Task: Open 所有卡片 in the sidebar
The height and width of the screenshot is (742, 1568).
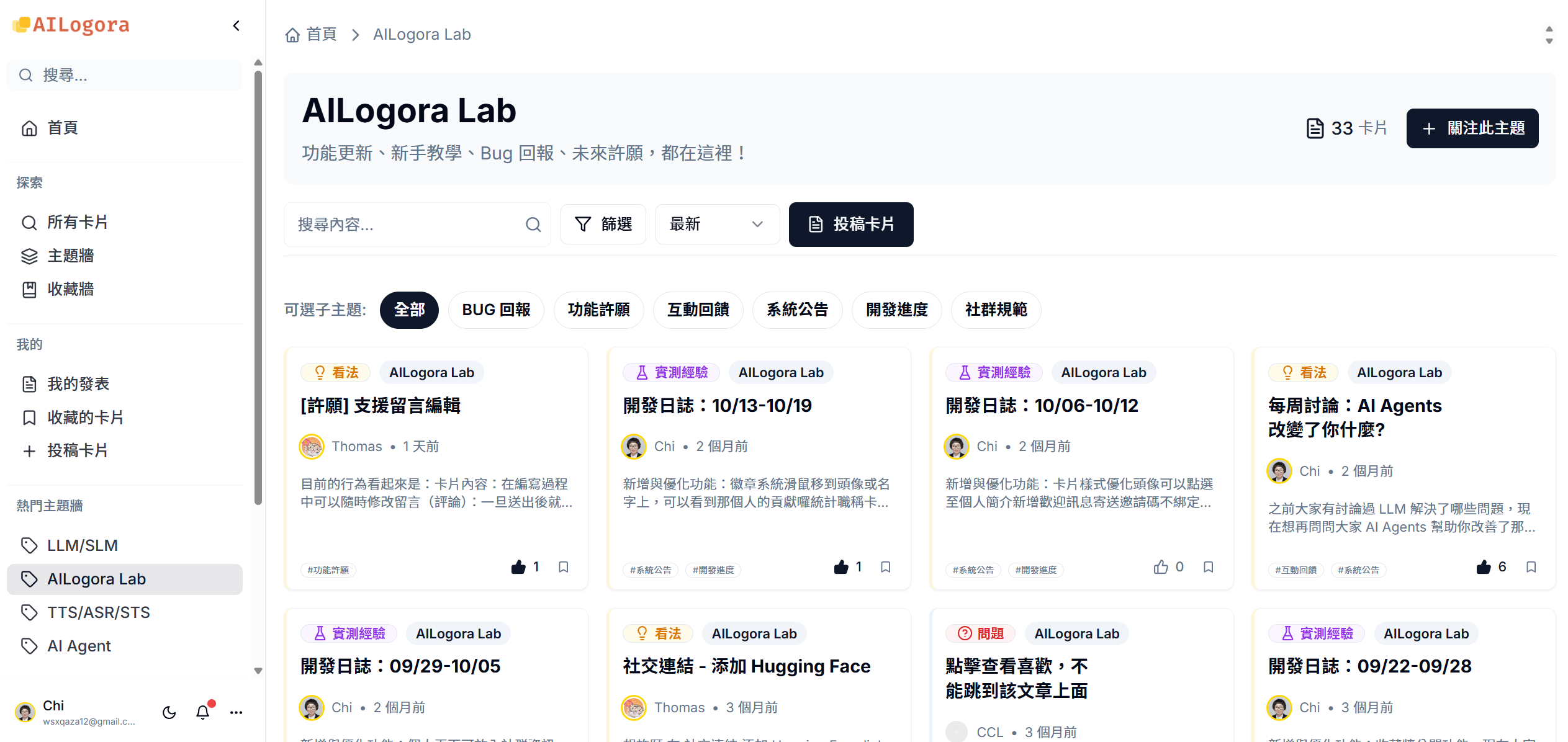Action: pyautogui.click(x=124, y=223)
